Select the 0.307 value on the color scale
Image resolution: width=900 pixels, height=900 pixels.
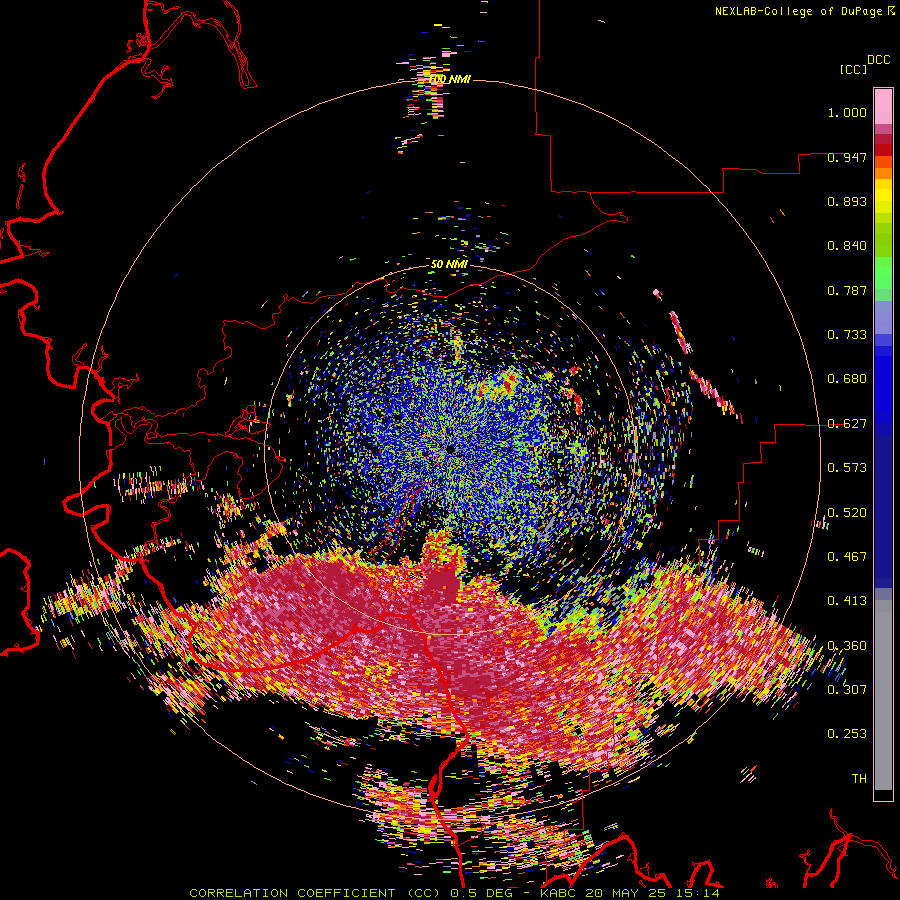pyautogui.click(x=847, y=689)
